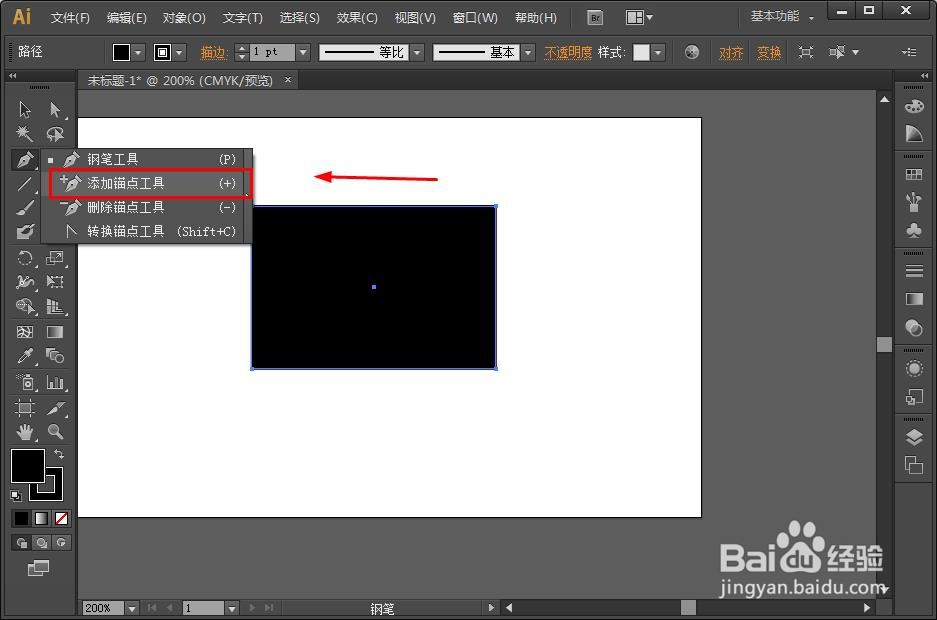
Task: Select the Column Graph tool
Action: click(55, 382)
